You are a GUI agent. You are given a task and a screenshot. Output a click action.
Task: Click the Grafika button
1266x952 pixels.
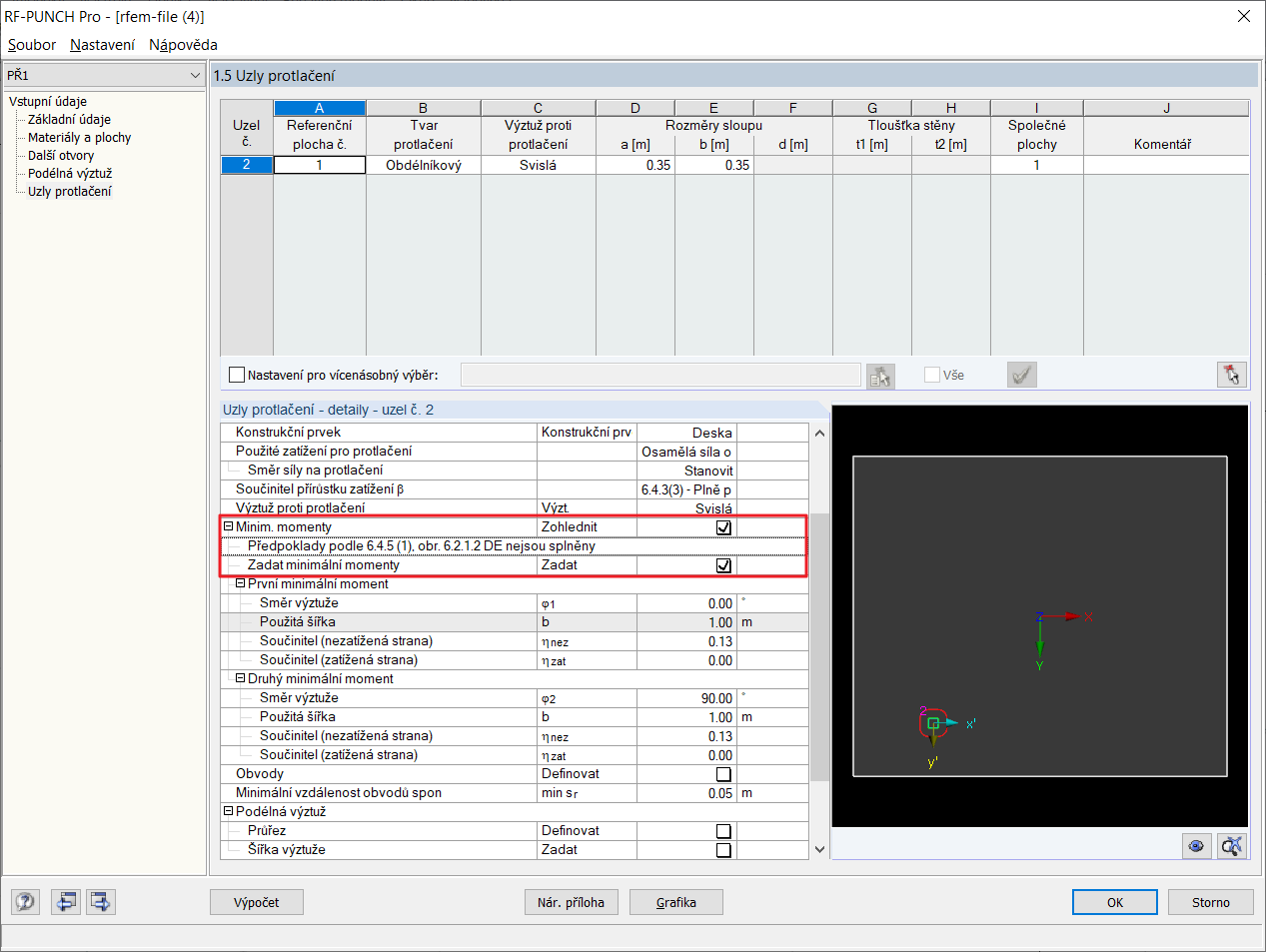676,902
